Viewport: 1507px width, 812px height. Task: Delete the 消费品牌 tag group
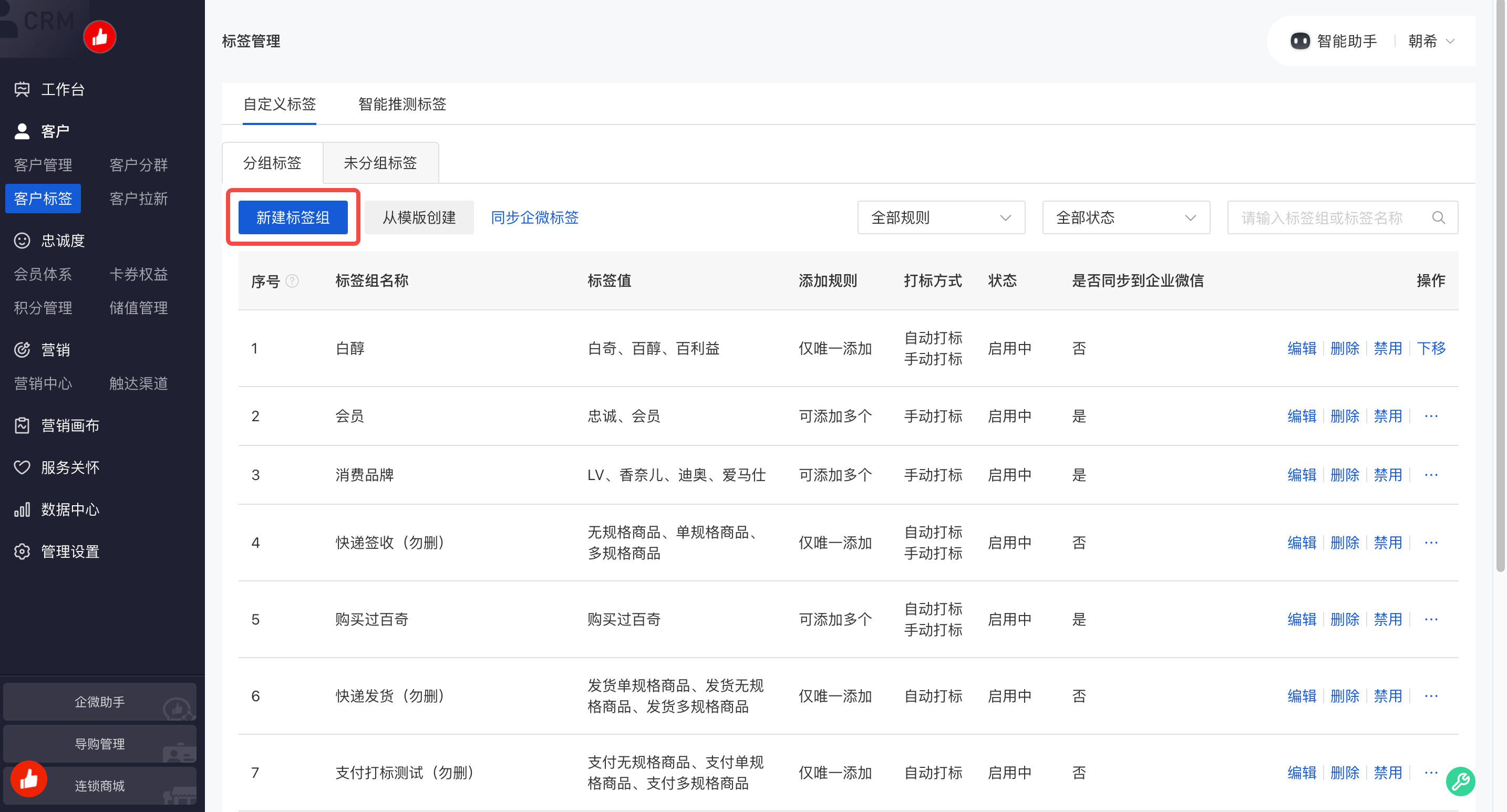(x=1344, y=475)
